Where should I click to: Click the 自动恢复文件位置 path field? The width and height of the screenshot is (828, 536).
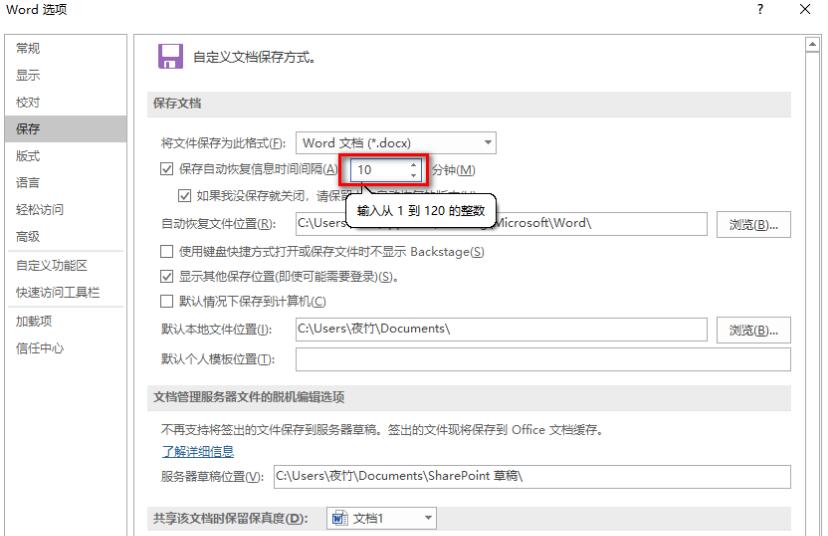[x=501, y=224]
